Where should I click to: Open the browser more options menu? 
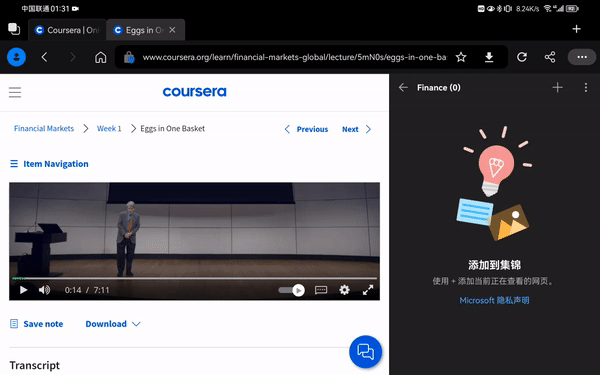pos(582,57)
